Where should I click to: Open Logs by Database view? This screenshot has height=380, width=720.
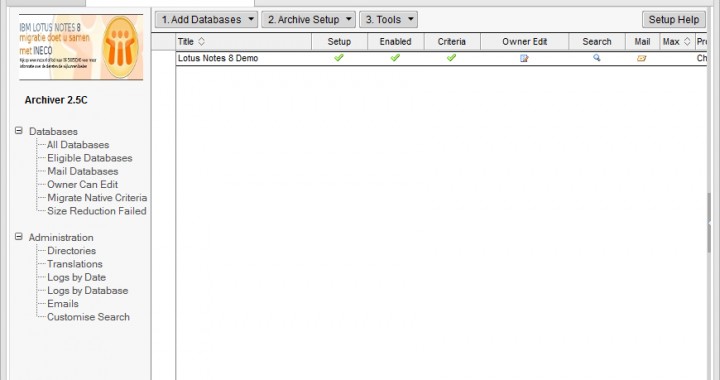88,291
